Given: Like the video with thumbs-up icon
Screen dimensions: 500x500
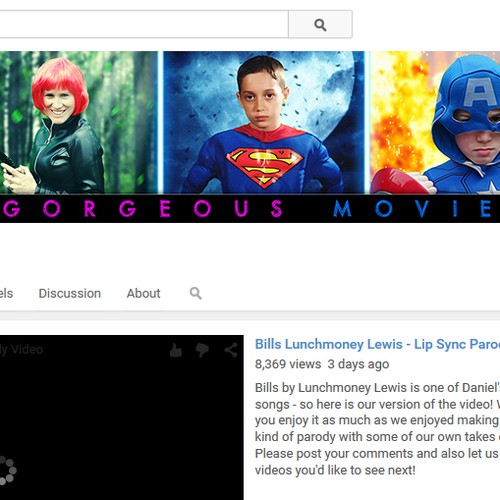Looking at the screenshot, I should [x=176, y=350].
